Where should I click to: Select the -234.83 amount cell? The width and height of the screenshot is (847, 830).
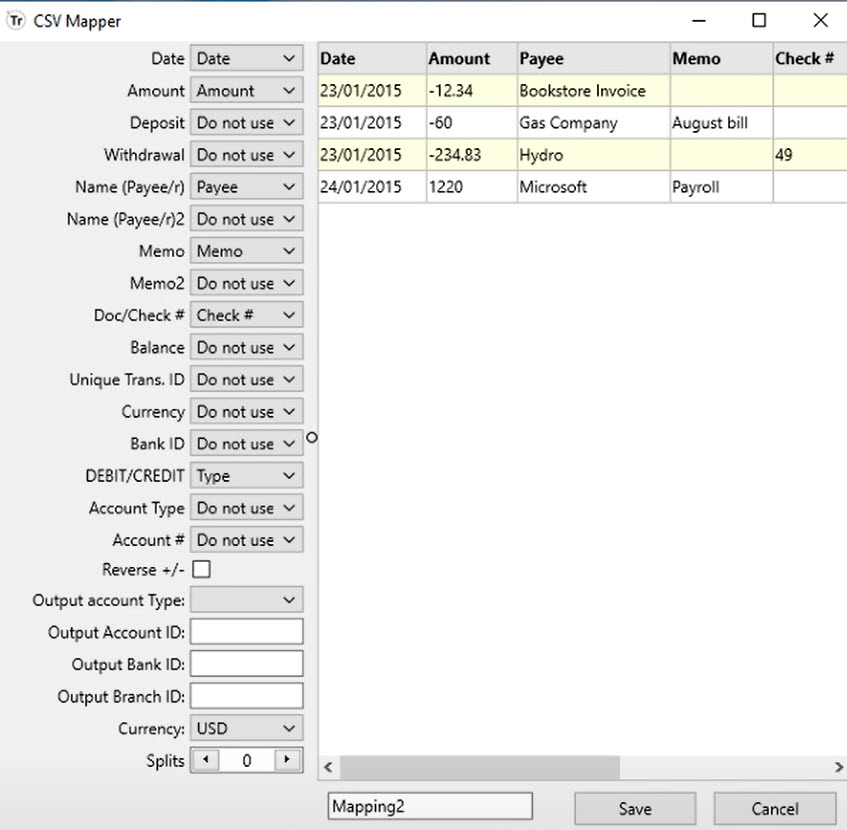pyautogui.click(x=472, y=155)
